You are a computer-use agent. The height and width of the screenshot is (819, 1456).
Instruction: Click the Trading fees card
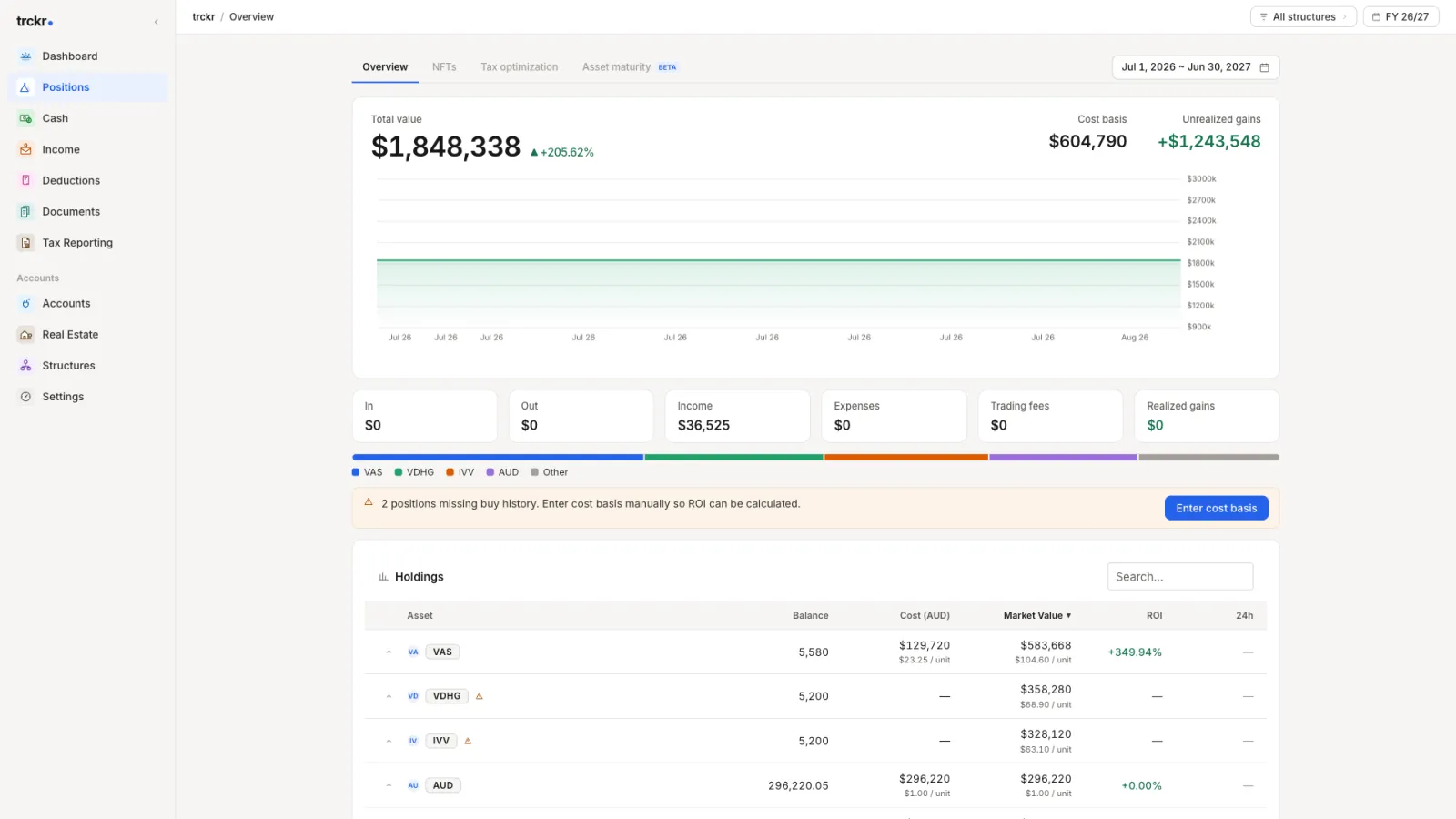pyautogui.click(x=1050, y=417)
